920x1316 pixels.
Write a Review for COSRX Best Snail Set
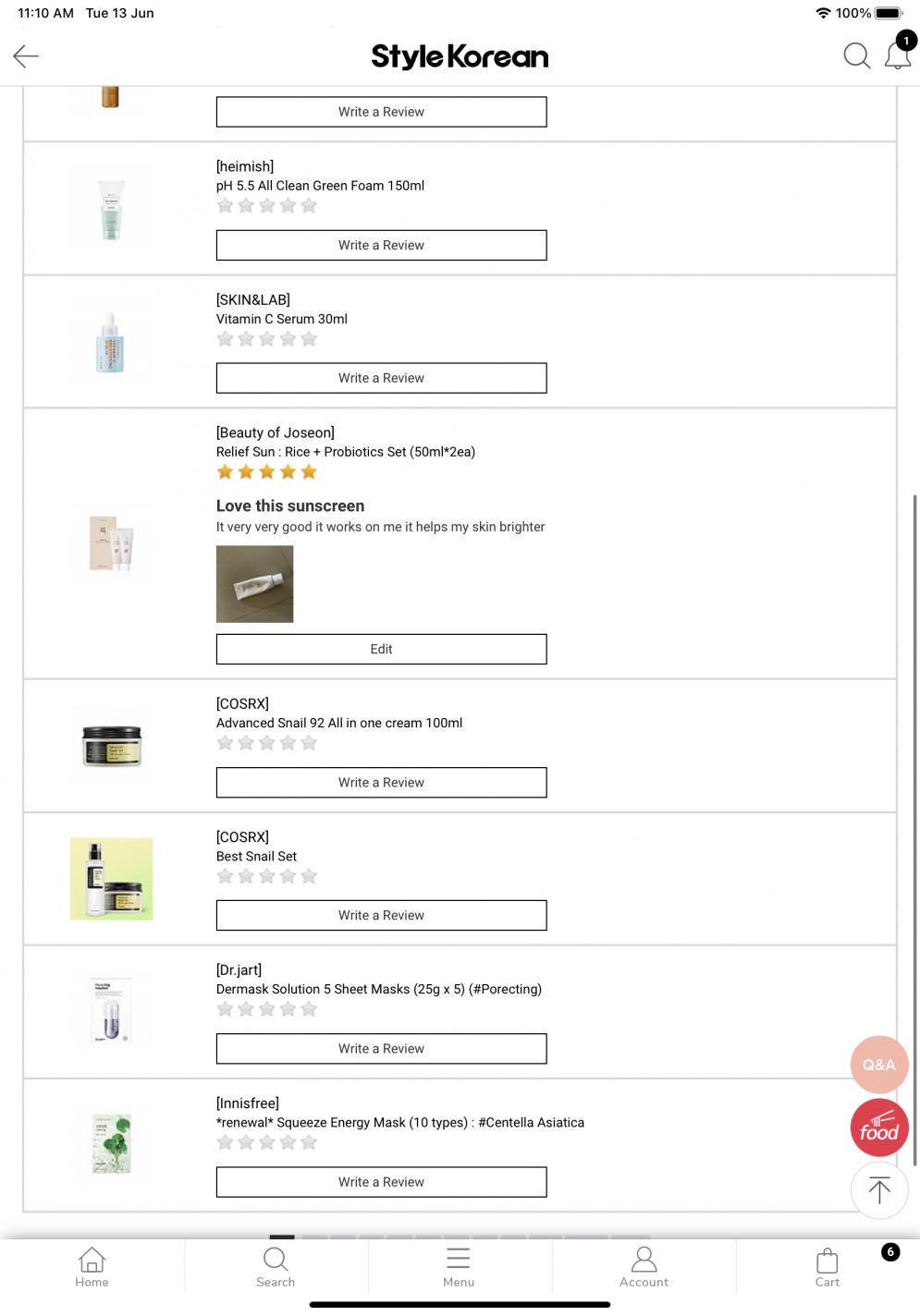point(381,915)
